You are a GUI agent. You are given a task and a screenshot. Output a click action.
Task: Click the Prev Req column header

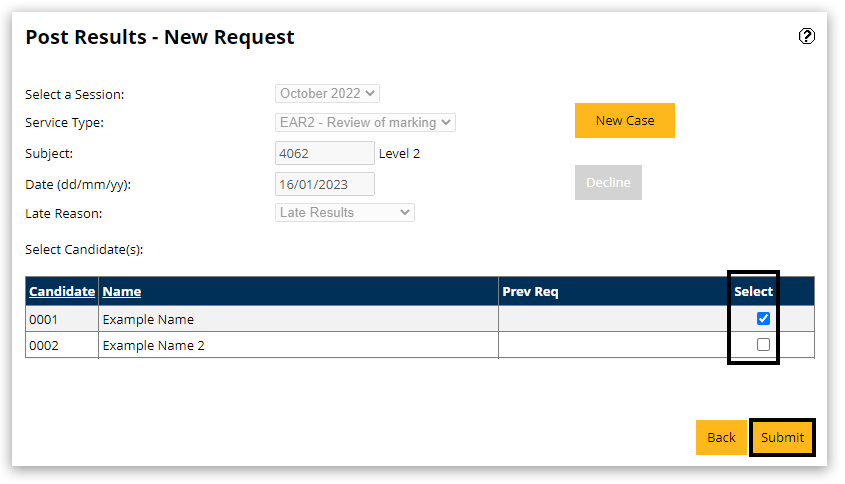(531, 292)
